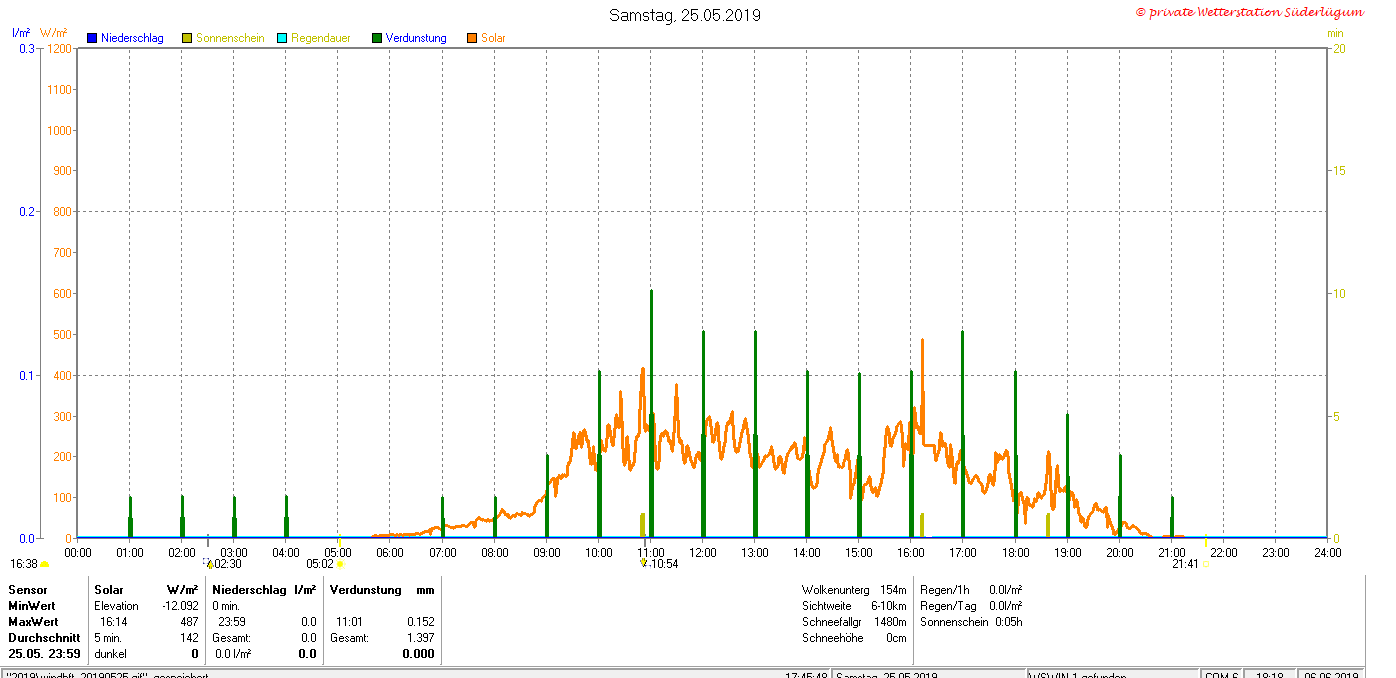Click the Verdunstung column header in table
Image resolution: width=1396 pixels, height=678 pixels.
click(366, 590)
